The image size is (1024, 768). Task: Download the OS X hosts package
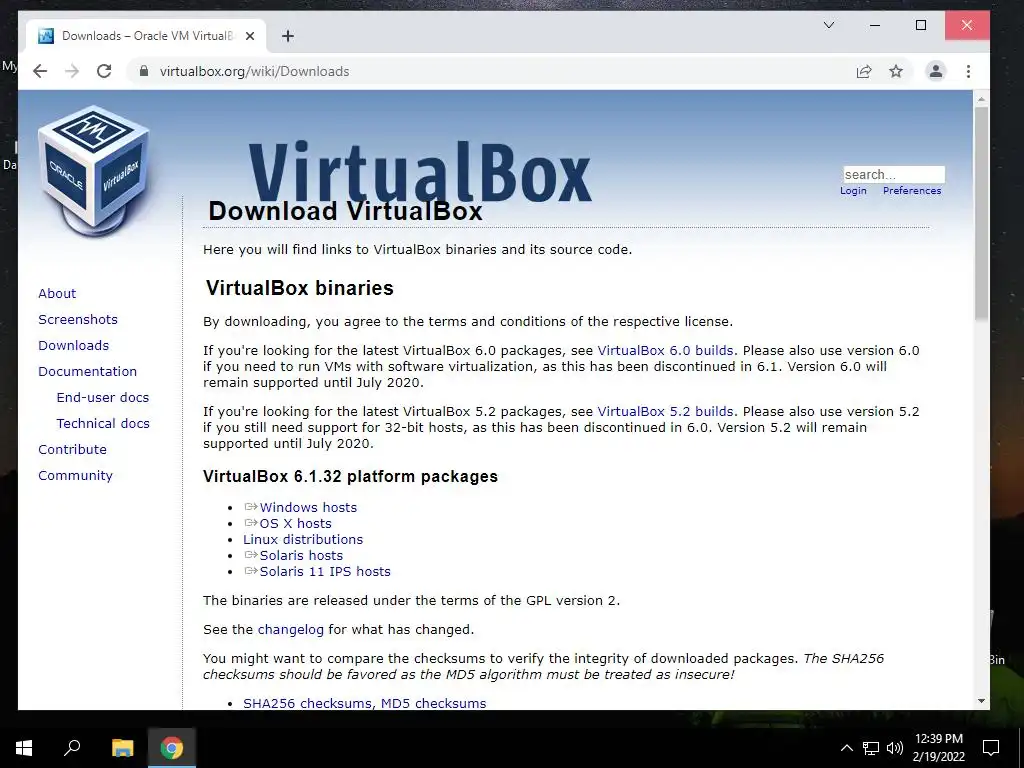click(295, 524)
